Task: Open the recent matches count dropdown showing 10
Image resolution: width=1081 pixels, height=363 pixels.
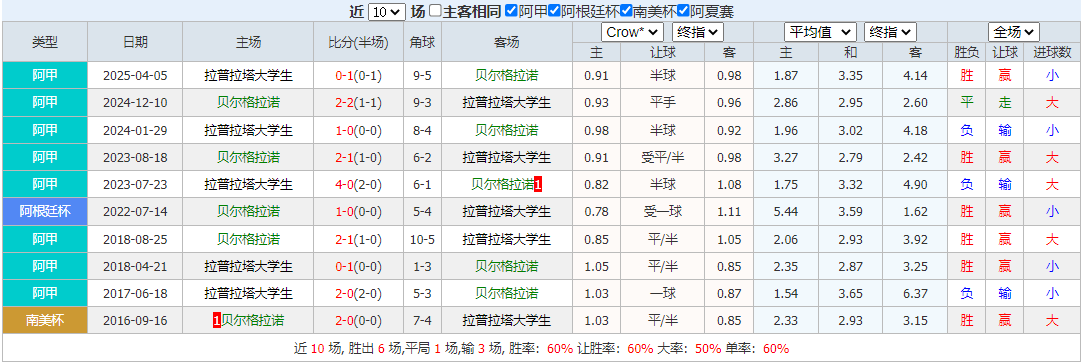Action: pyautogui.click(x=387, y=12)
